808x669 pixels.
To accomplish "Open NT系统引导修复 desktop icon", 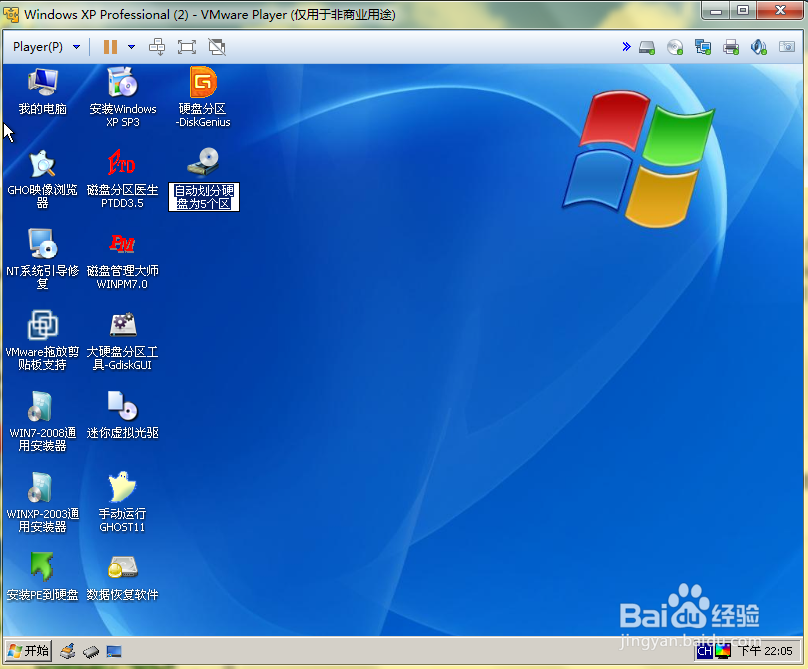I will coord(42,259).
